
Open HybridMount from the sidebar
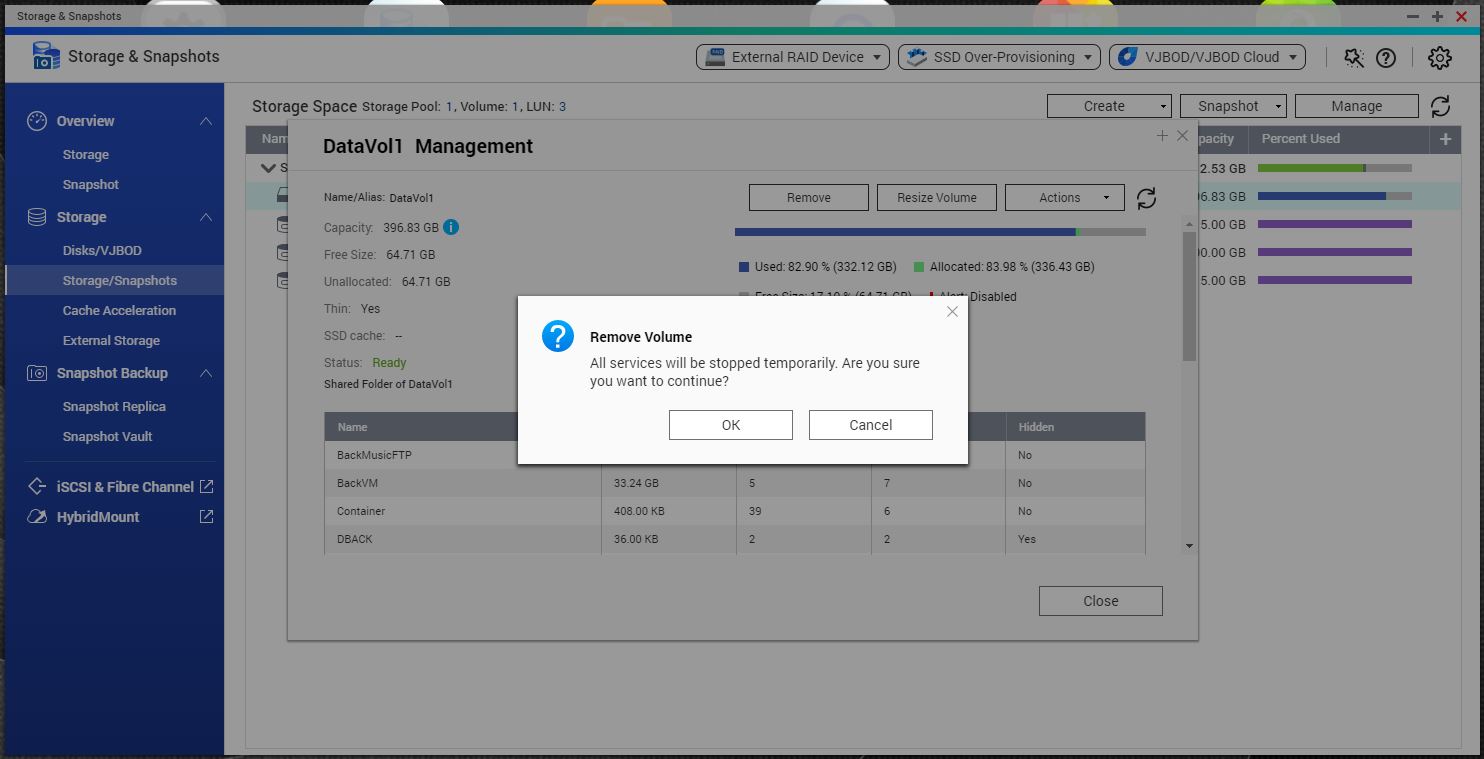pyautogui.click(x=98, y=517)
